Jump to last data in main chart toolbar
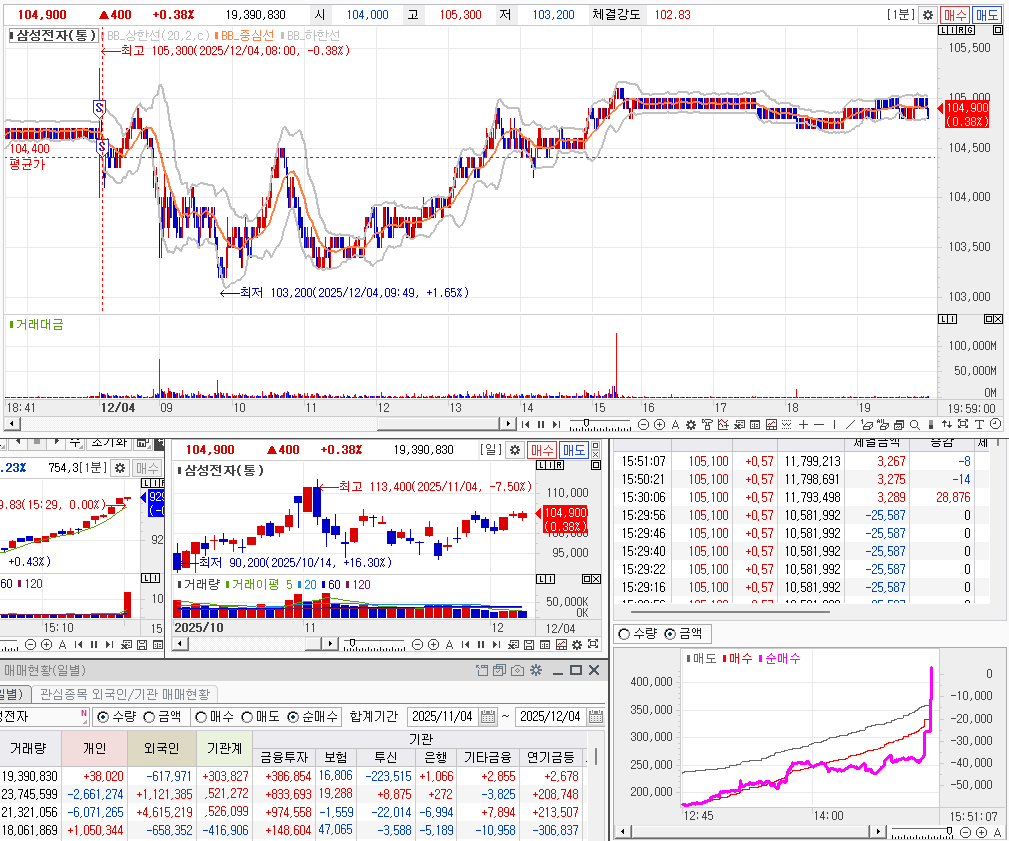The height and width of the screenshot is (841, 1009). click(x=556, y=424)
